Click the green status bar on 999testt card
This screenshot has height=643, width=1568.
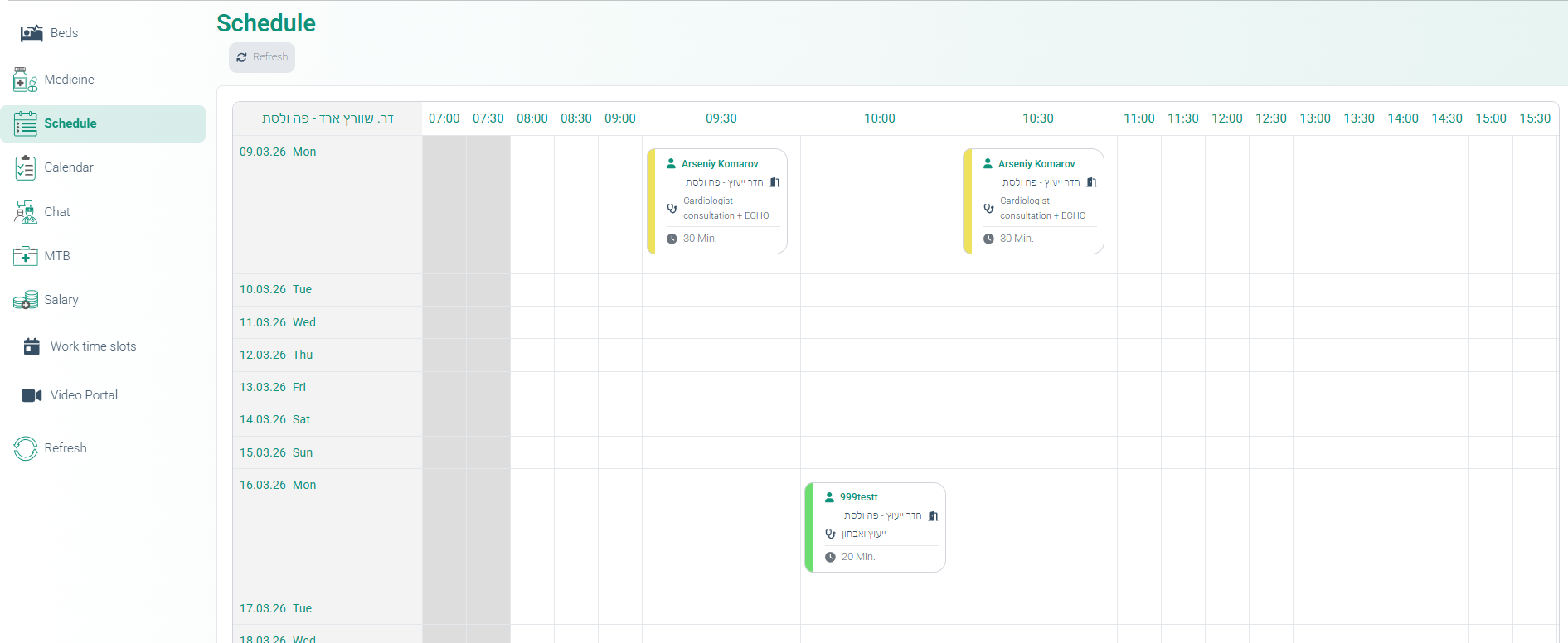(809, 528)
